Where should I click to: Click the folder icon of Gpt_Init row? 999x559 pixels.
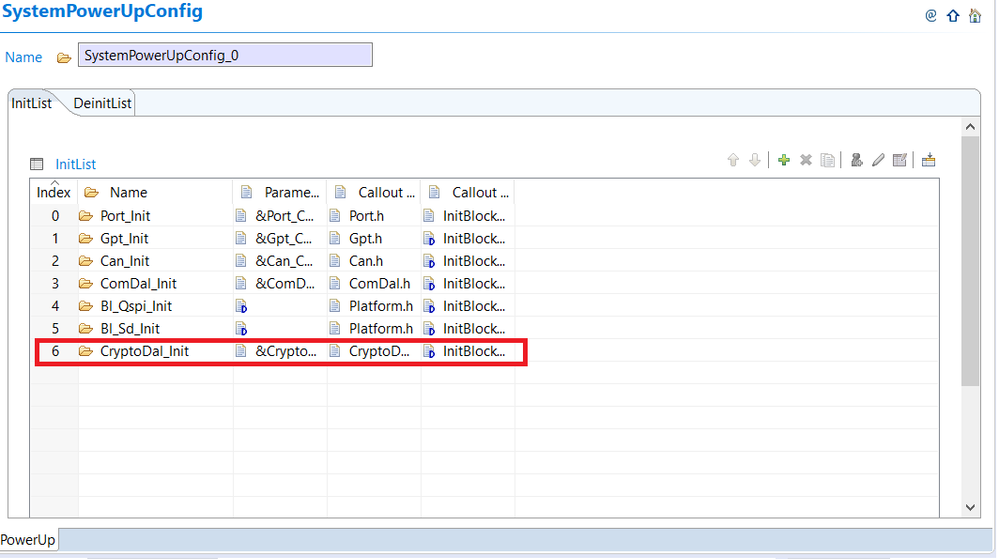pyautogui.click(x=86, y=238)
